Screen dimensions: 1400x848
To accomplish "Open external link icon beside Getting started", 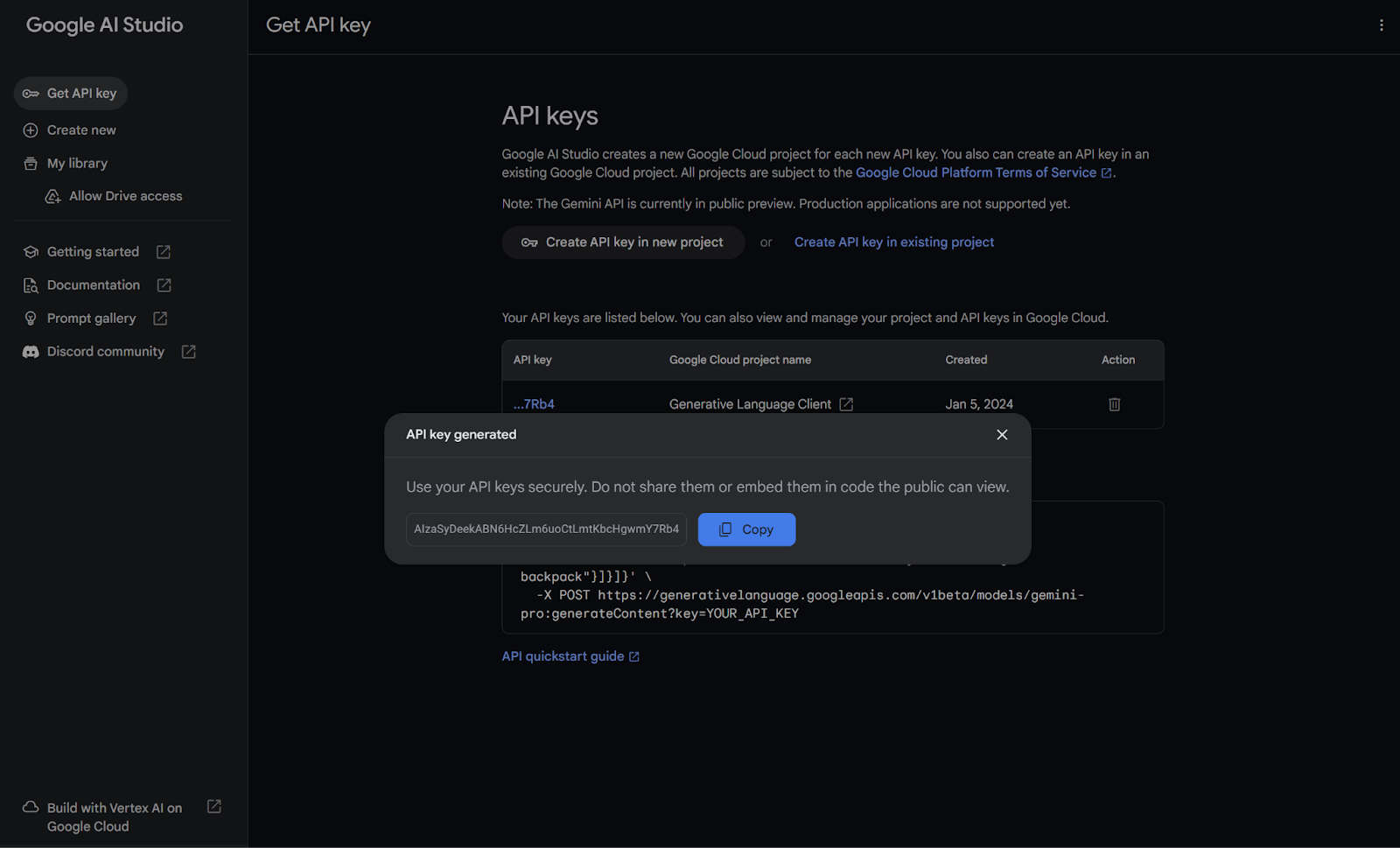I will (164, 252).
